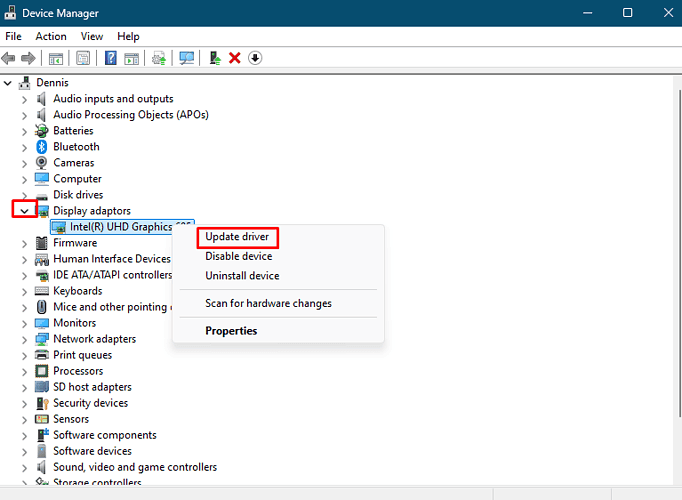The height and width of the screenshot is (500, 682).
Task: Choose Update driver from context menu
Action: pos(237,237)
